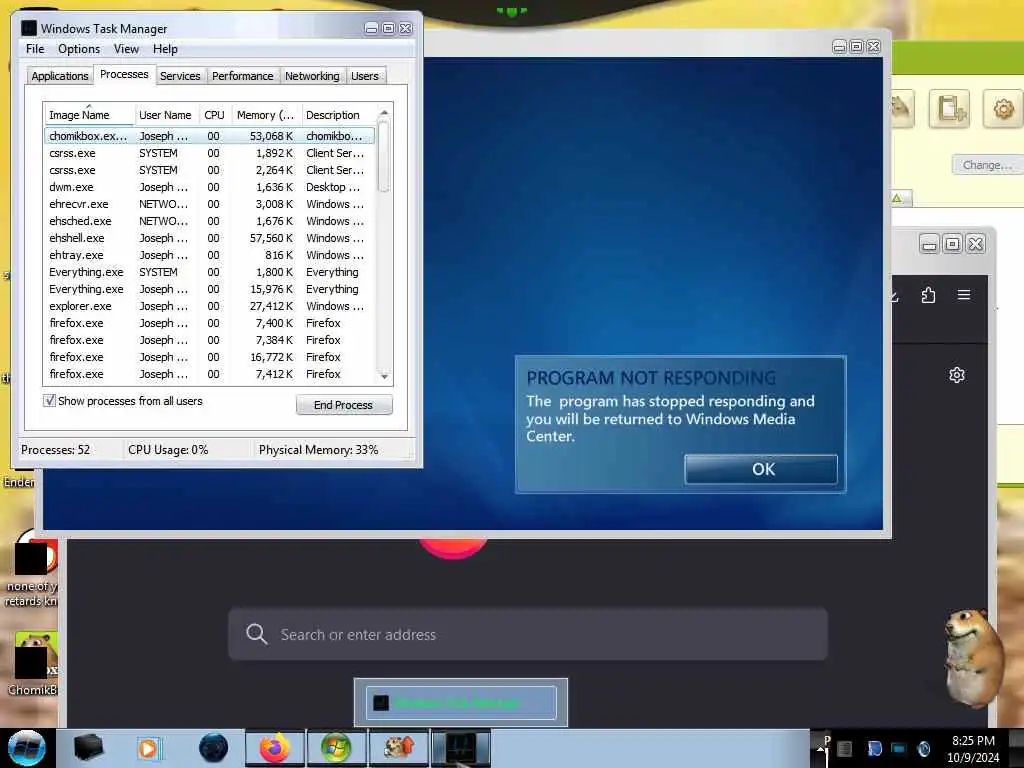Image resolution: width=1024 pixels, height=768 pixels.
Task: Open the Options menu in Task Manager
Action: (x=78, y=49)
